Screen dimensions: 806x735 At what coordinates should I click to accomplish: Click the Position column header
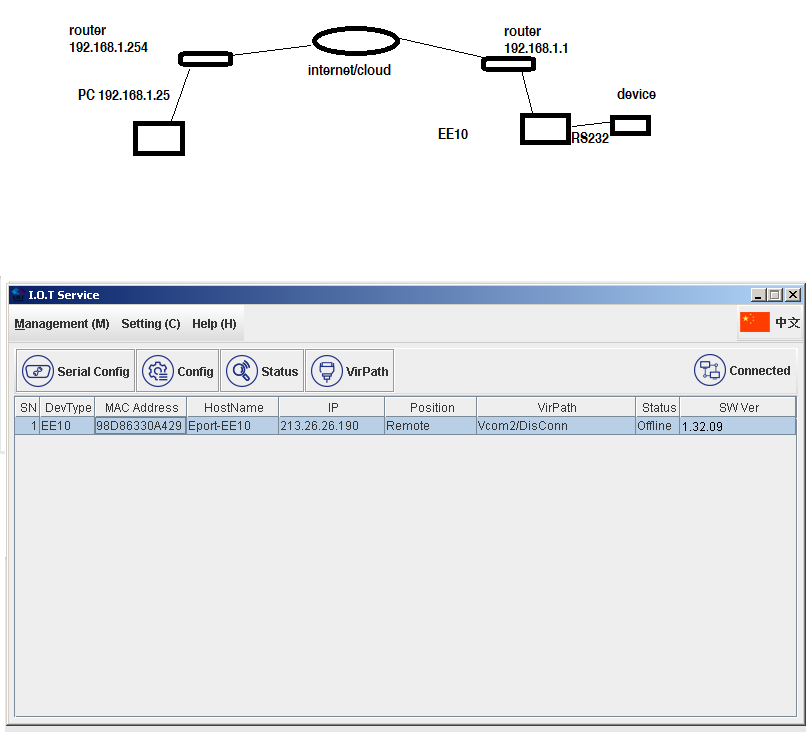(431, 408)
